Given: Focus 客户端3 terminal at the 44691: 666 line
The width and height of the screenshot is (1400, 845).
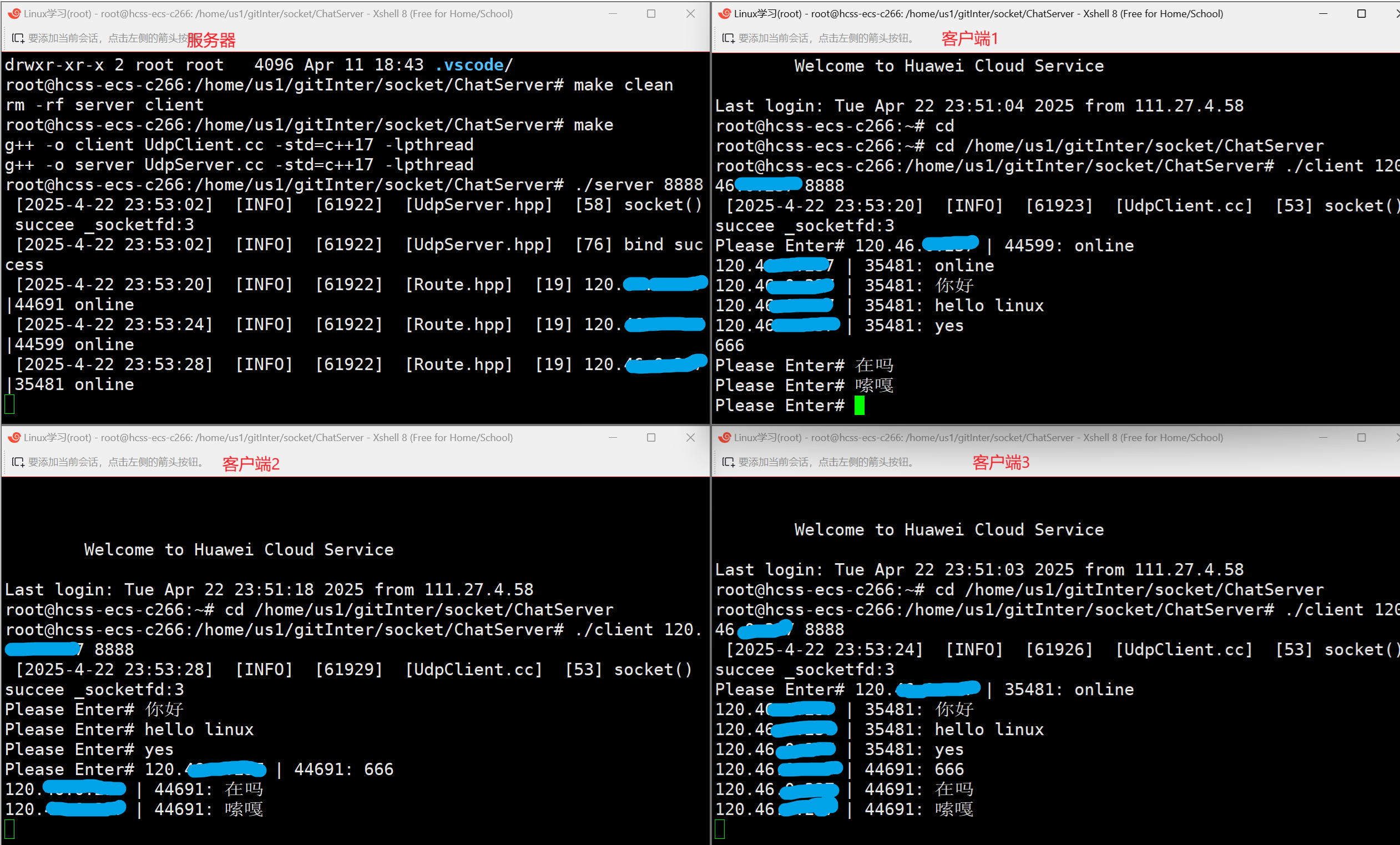Looking at the screenshot, I should pos(914,770).
